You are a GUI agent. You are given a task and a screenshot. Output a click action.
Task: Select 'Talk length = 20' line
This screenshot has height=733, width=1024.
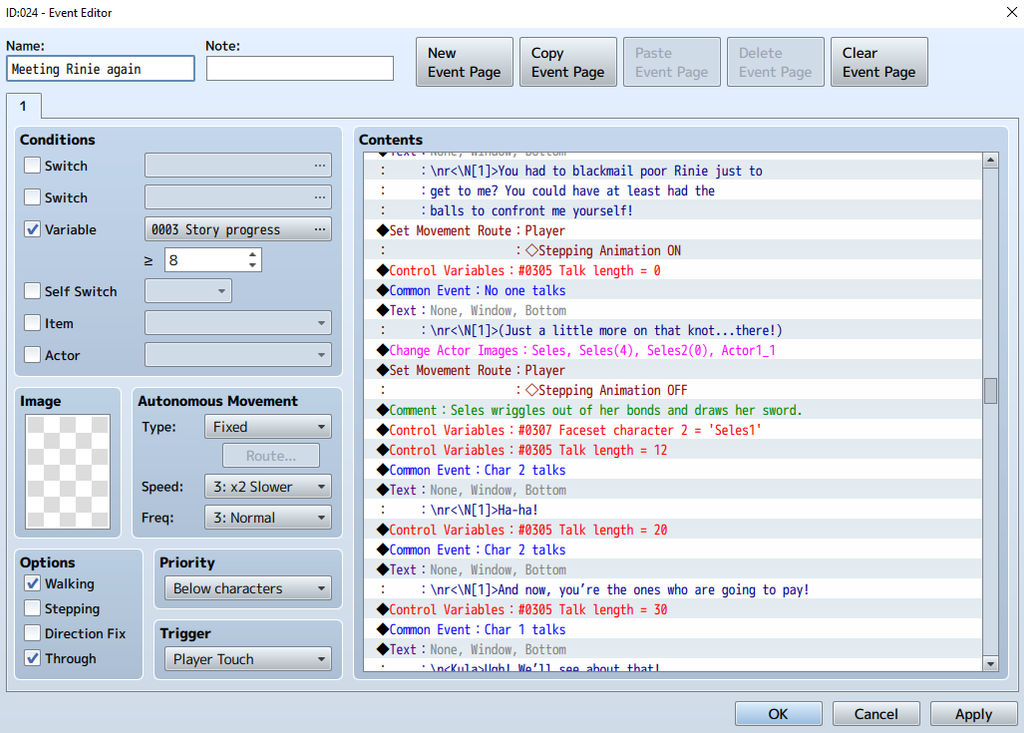673,530
